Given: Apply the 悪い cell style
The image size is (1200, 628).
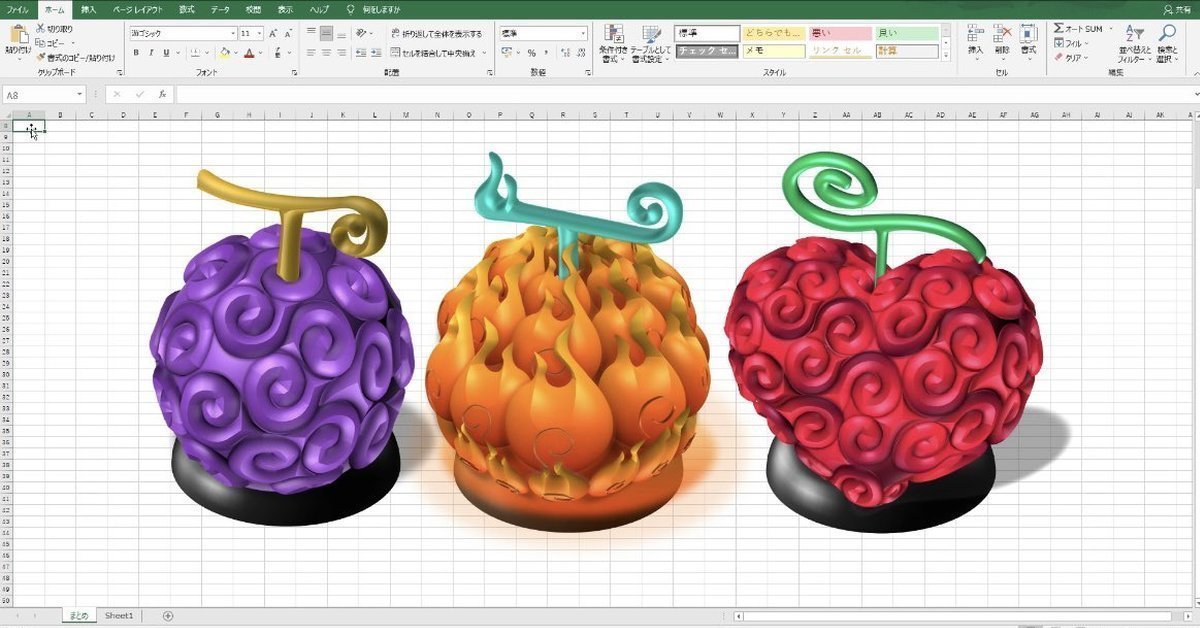Looking at the screenshot, I should coord(841,33).
